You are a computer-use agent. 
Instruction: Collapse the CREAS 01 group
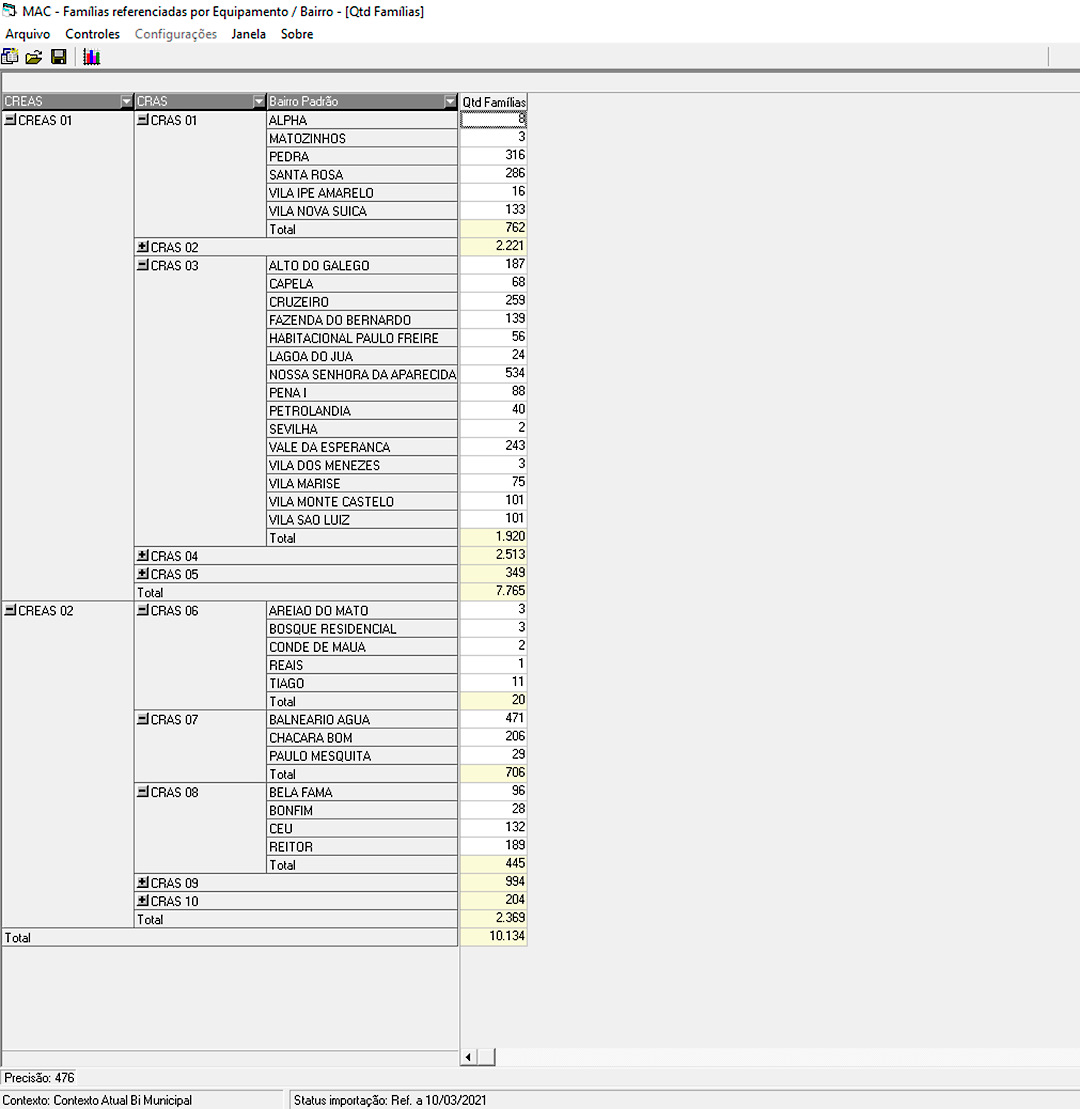click(11, 120)
